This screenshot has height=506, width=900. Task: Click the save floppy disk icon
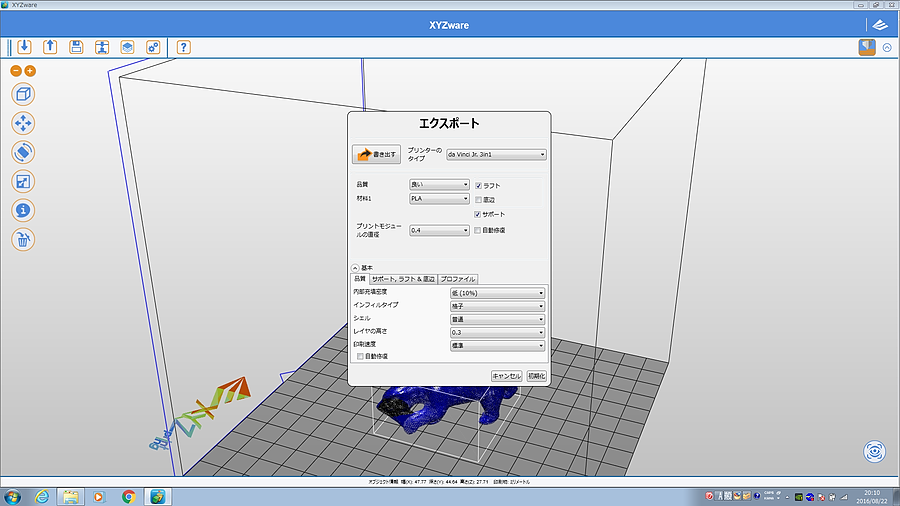pos(76,47)
